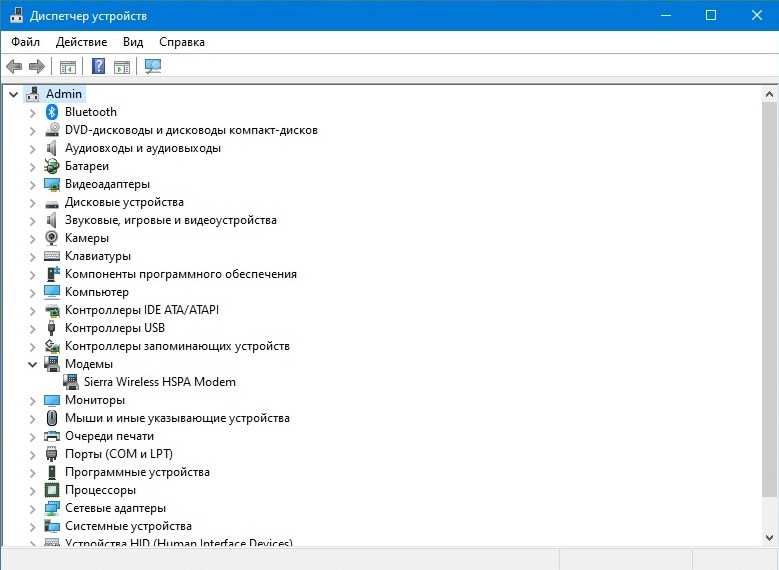The width and height of the screenshot is (779, 570).
Task: Select the Клавиатуры label
Action: [98, 256]
